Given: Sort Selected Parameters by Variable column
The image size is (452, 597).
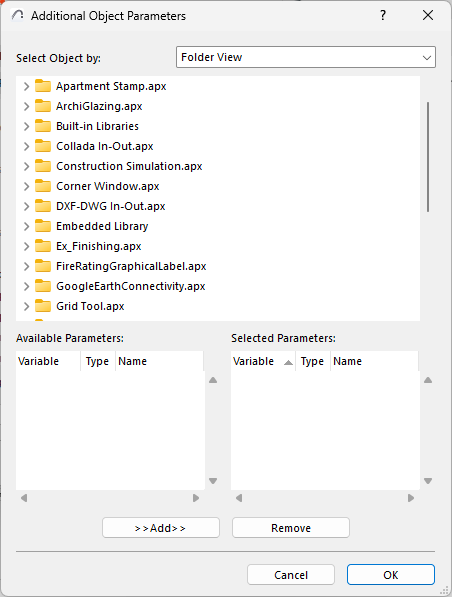Looking at the screenshot, I should 263,361.
